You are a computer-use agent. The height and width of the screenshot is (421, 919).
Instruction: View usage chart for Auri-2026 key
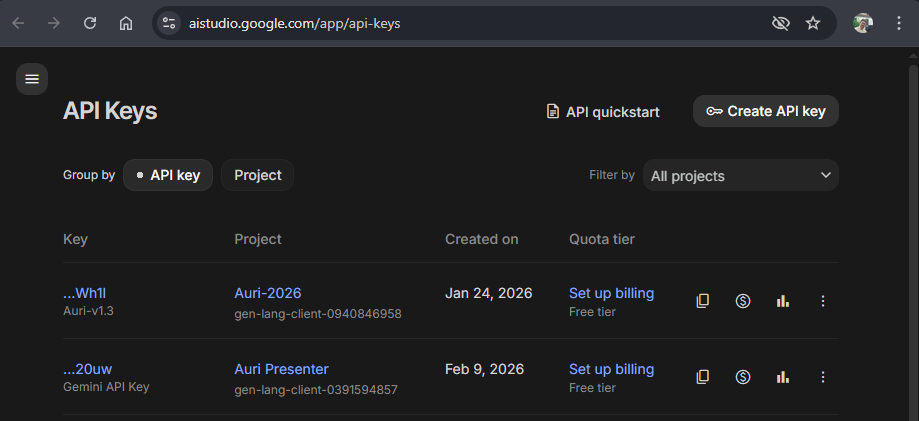(783, 301)
